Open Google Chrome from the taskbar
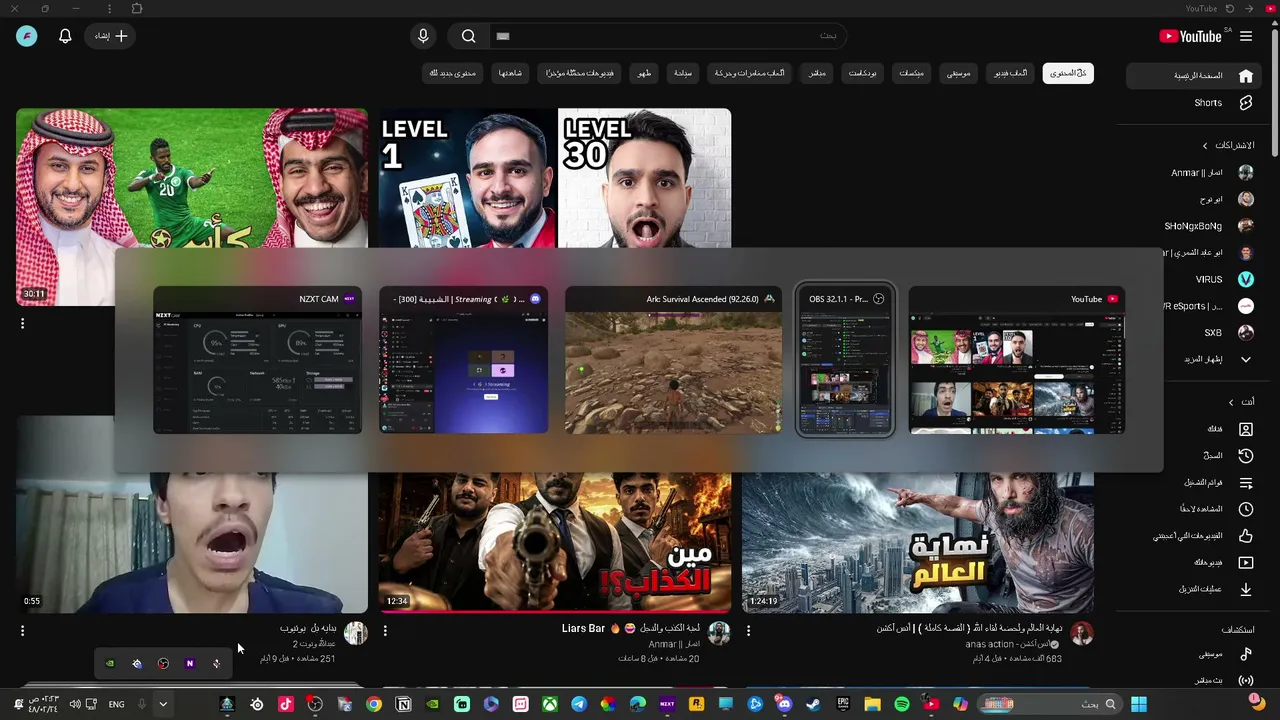Viewport: 1280px width, 720px height. [x=374, y=704]
